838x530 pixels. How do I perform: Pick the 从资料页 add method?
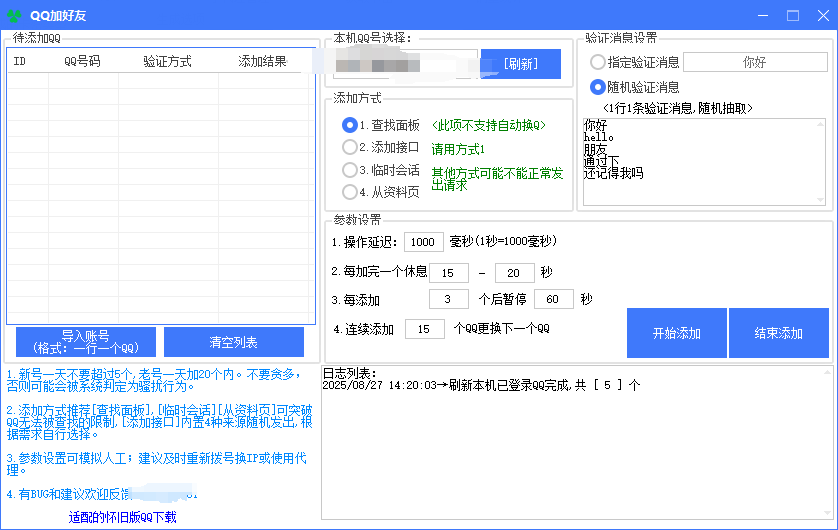pyautogui.click(x=349, y=192)
